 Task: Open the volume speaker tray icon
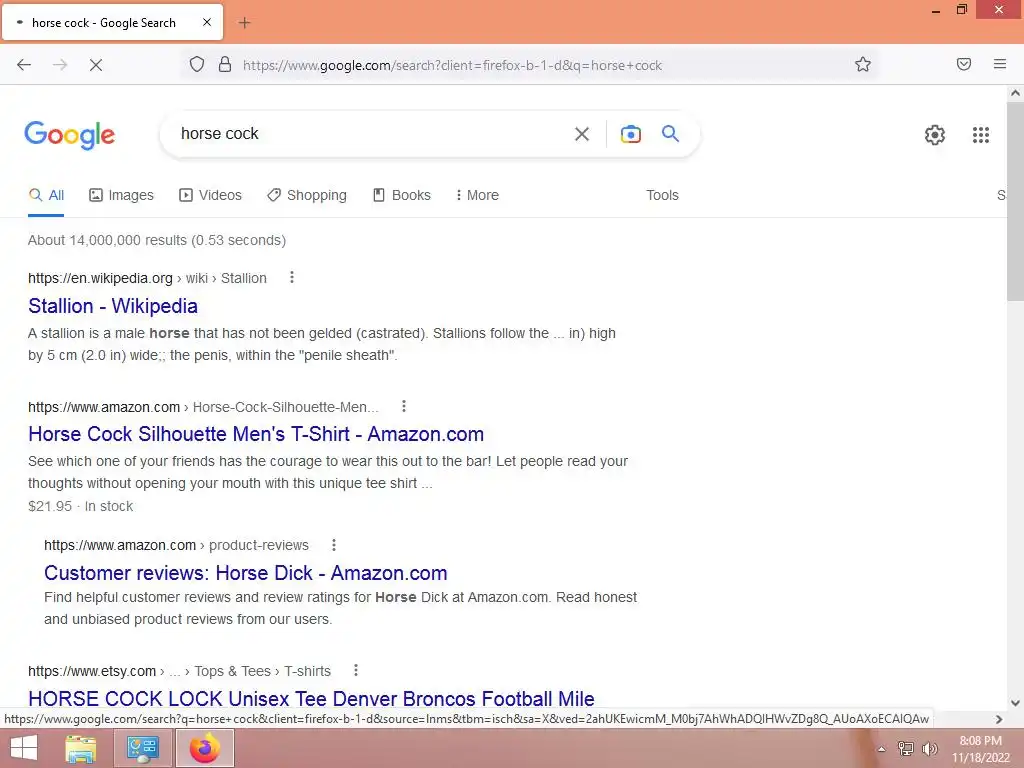coord(930,749)
